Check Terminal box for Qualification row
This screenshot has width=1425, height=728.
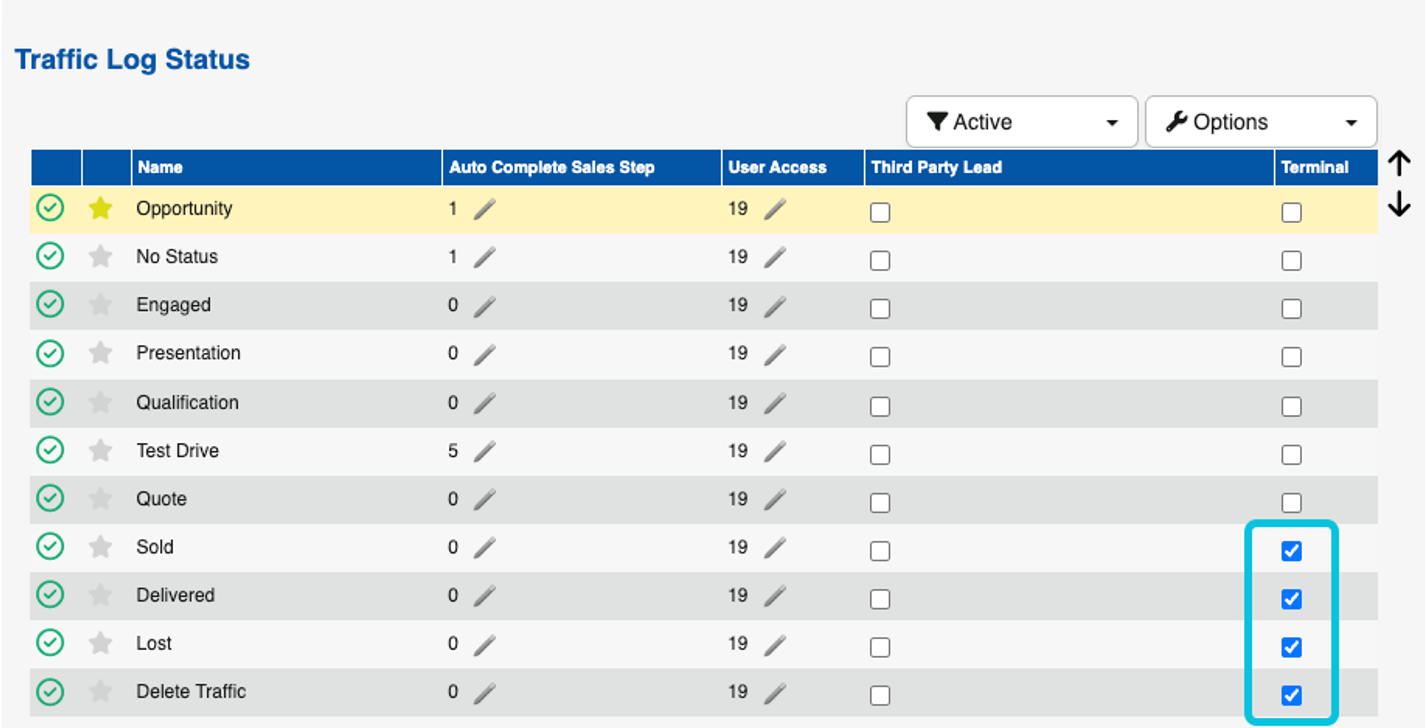click(1291, 407)
